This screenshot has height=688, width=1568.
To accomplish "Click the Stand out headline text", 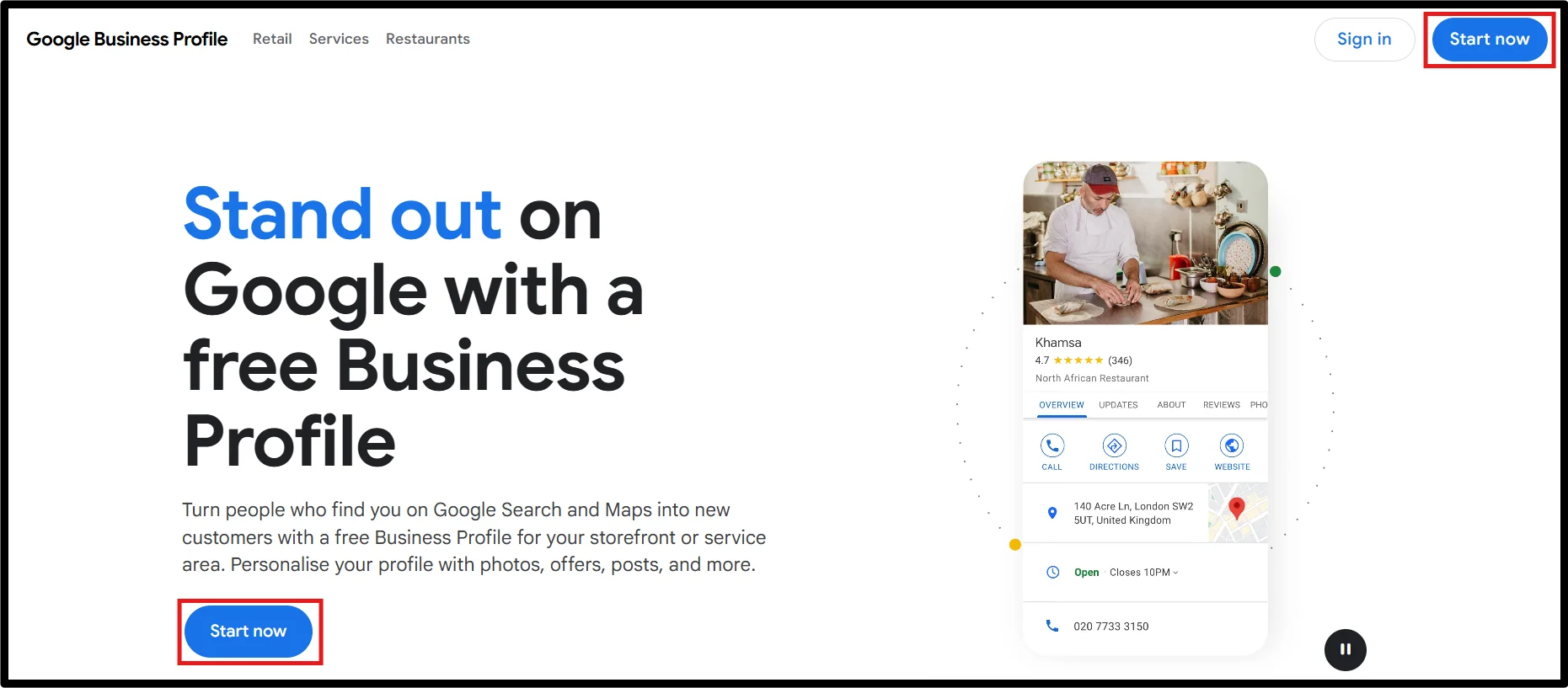I will click(343, 214).
